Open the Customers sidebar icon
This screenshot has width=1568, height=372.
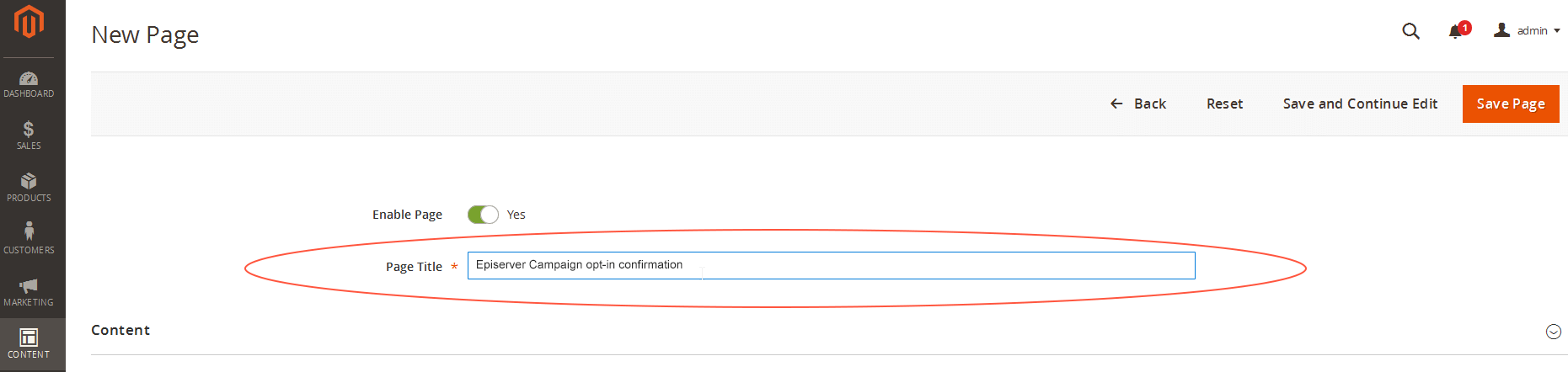29,231
